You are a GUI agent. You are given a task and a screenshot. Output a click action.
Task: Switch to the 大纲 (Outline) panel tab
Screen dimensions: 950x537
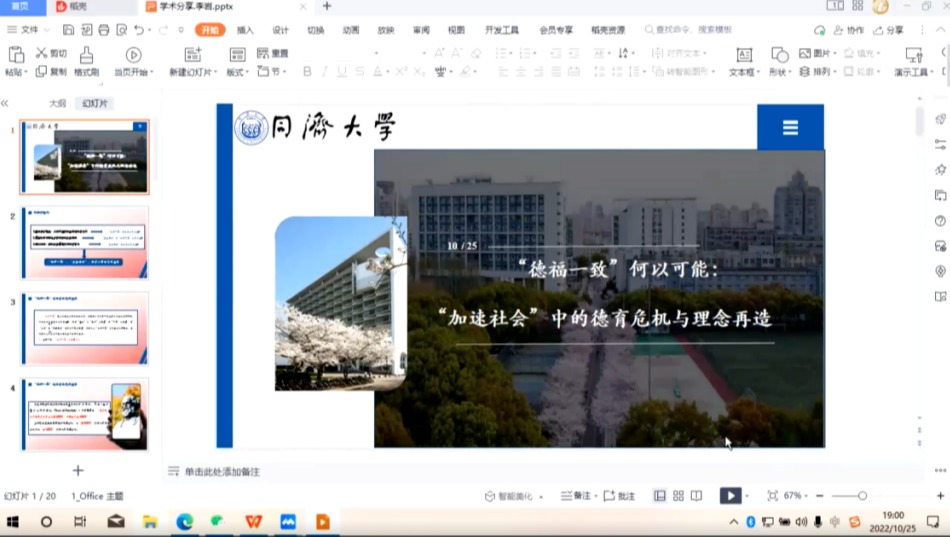58,103
